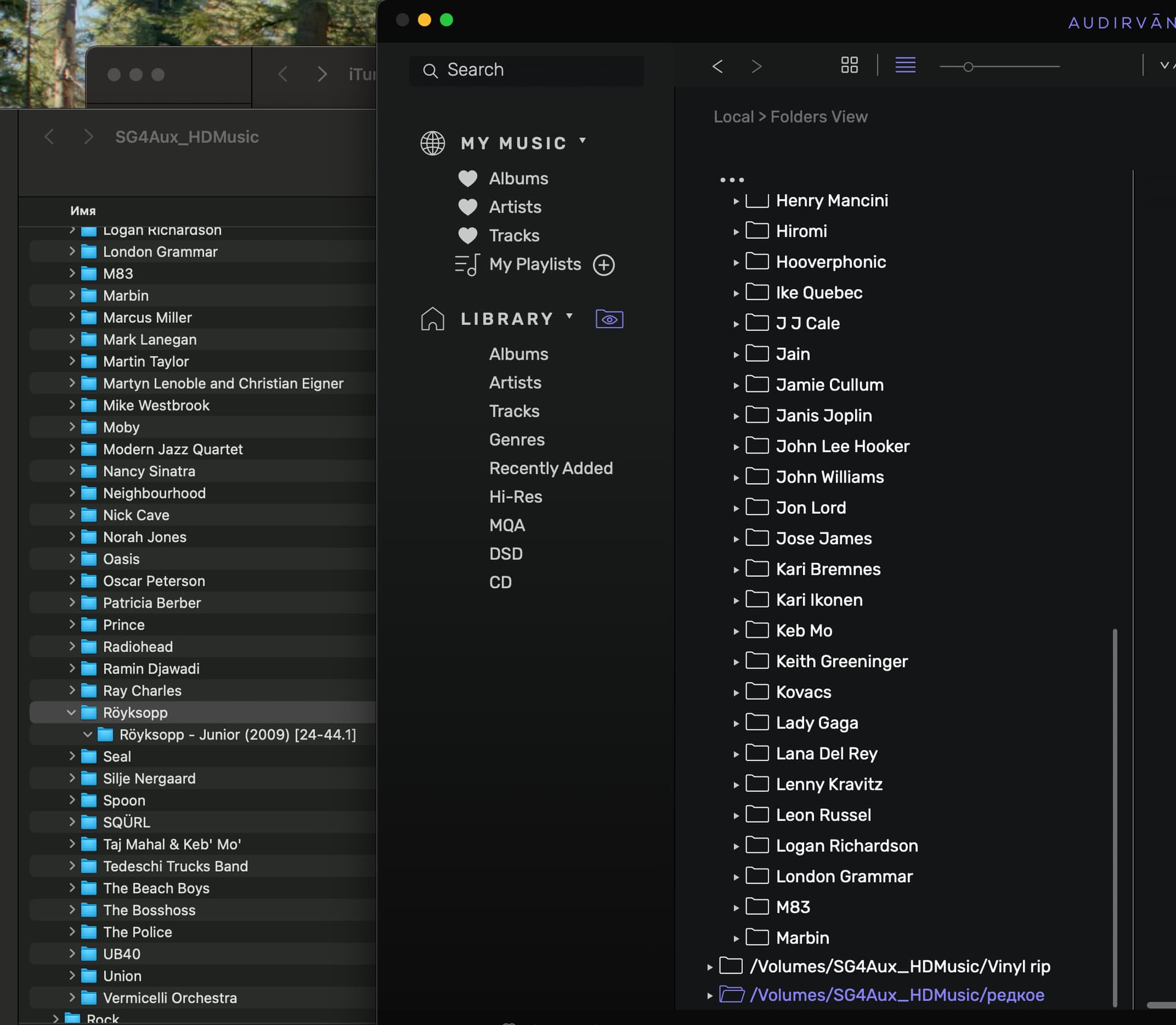The height and width of the screenshot is (1025, 1176).
Task: Click the three dots above Henry Mancini
Action: pyautogui.click(x=732, y=180)
